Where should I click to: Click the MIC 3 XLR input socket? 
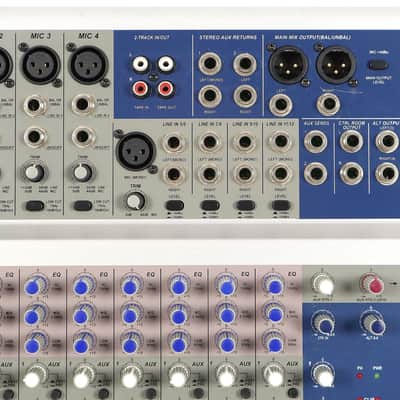pyautogui.click(x=40, y=65)
